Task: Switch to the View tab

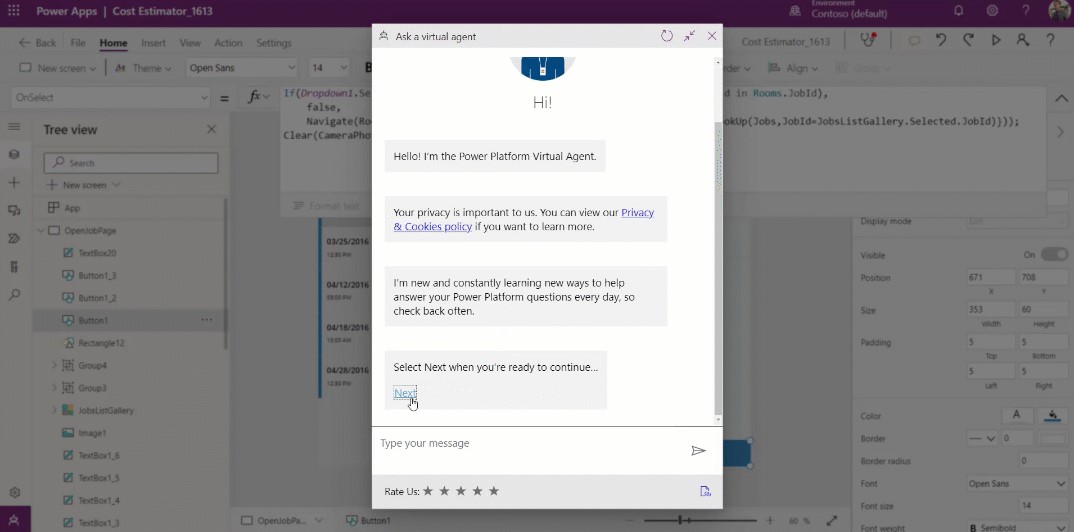Action: pos(190,42)
